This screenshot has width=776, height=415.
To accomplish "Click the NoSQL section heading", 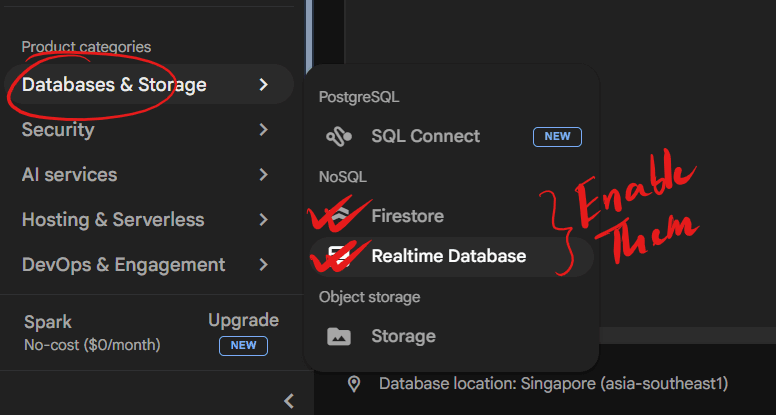I will click(x=343, y=177).
